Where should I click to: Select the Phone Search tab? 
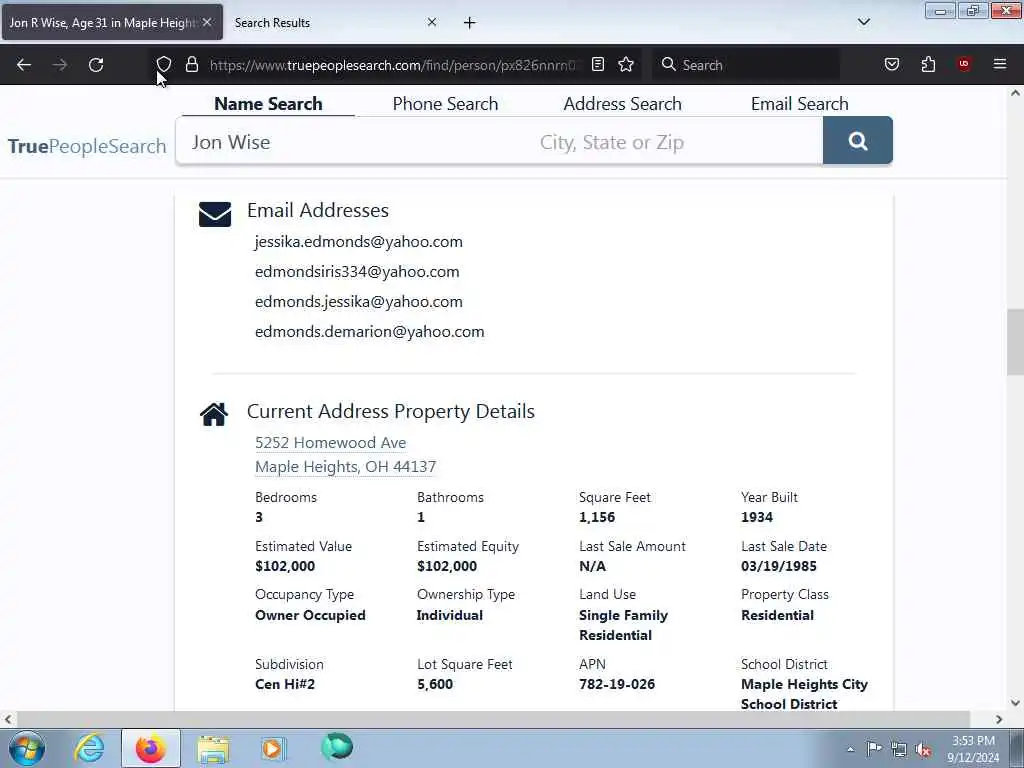[445, 104]
